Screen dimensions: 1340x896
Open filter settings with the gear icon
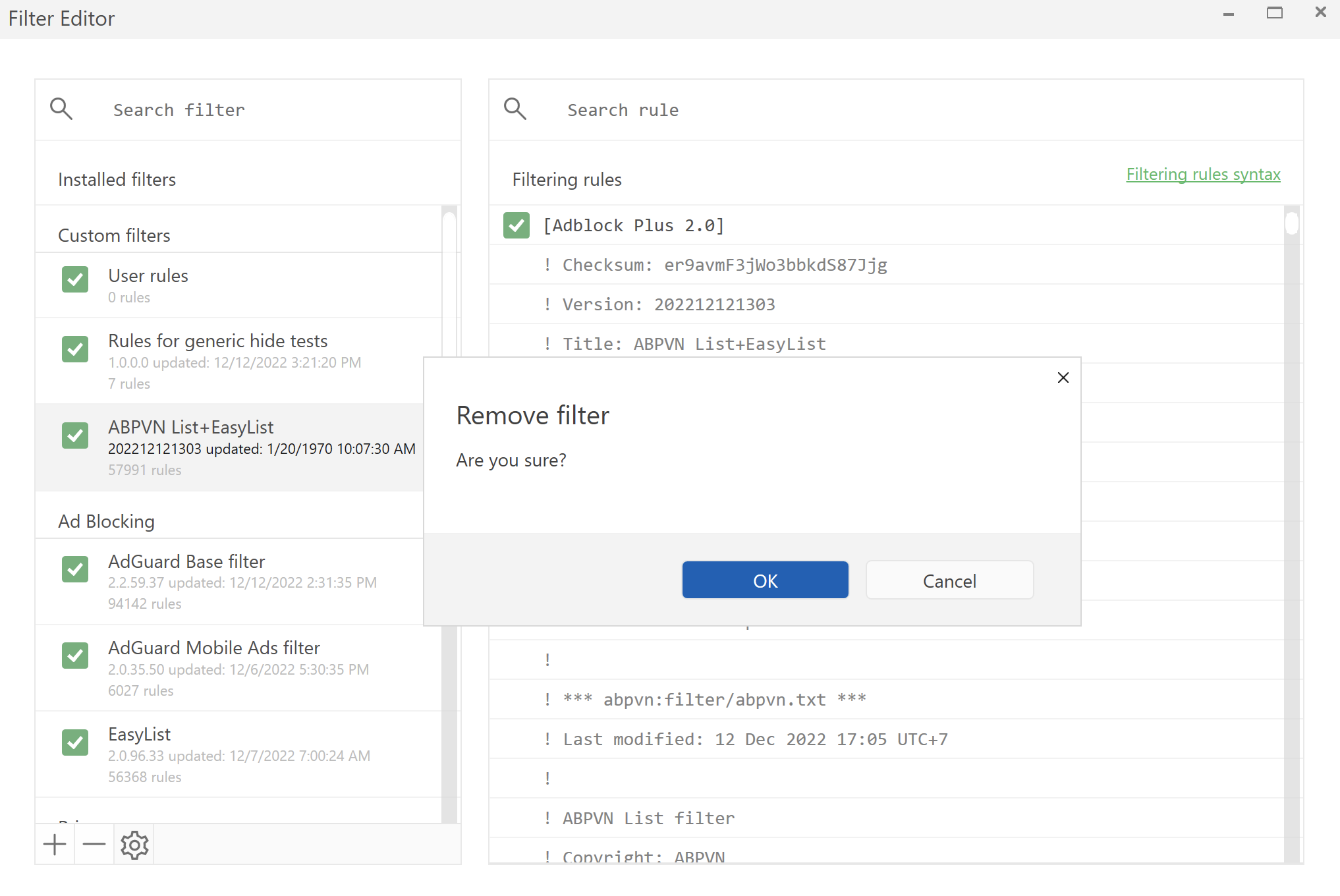134,845
